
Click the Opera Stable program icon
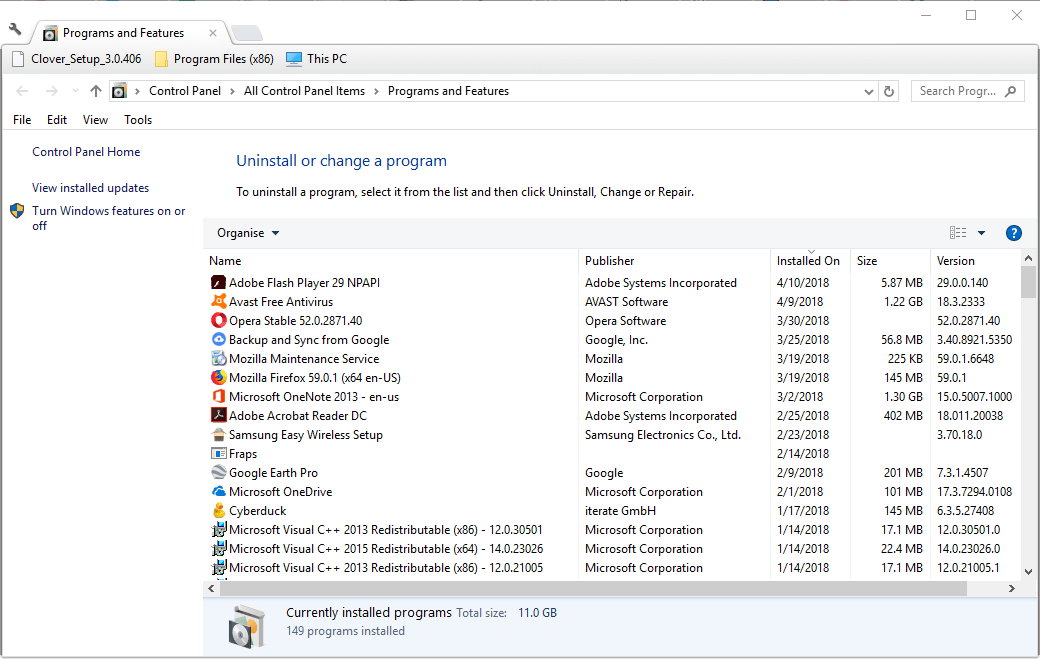coord(218,320)
